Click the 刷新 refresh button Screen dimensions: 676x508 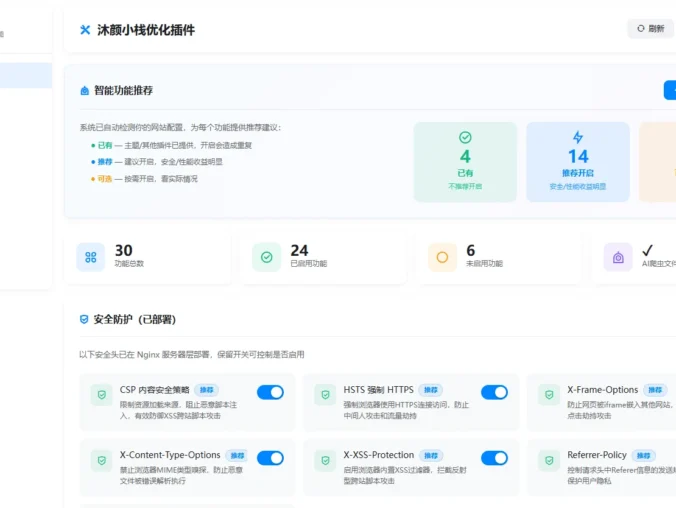(x=651, y=28)
